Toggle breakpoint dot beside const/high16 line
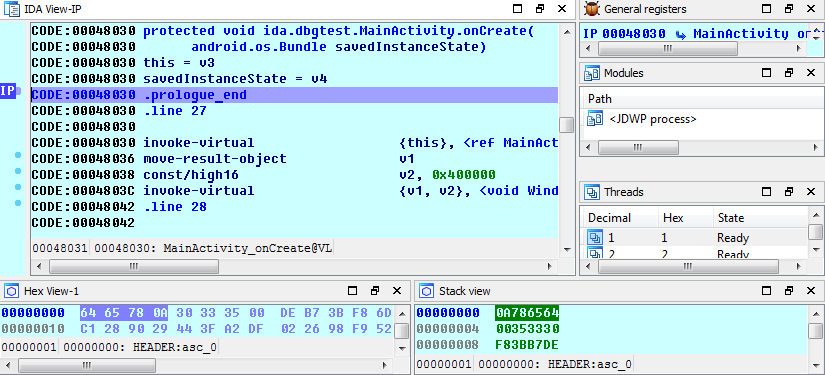This screenshot has width=825, height=375. tap(18, 171)
